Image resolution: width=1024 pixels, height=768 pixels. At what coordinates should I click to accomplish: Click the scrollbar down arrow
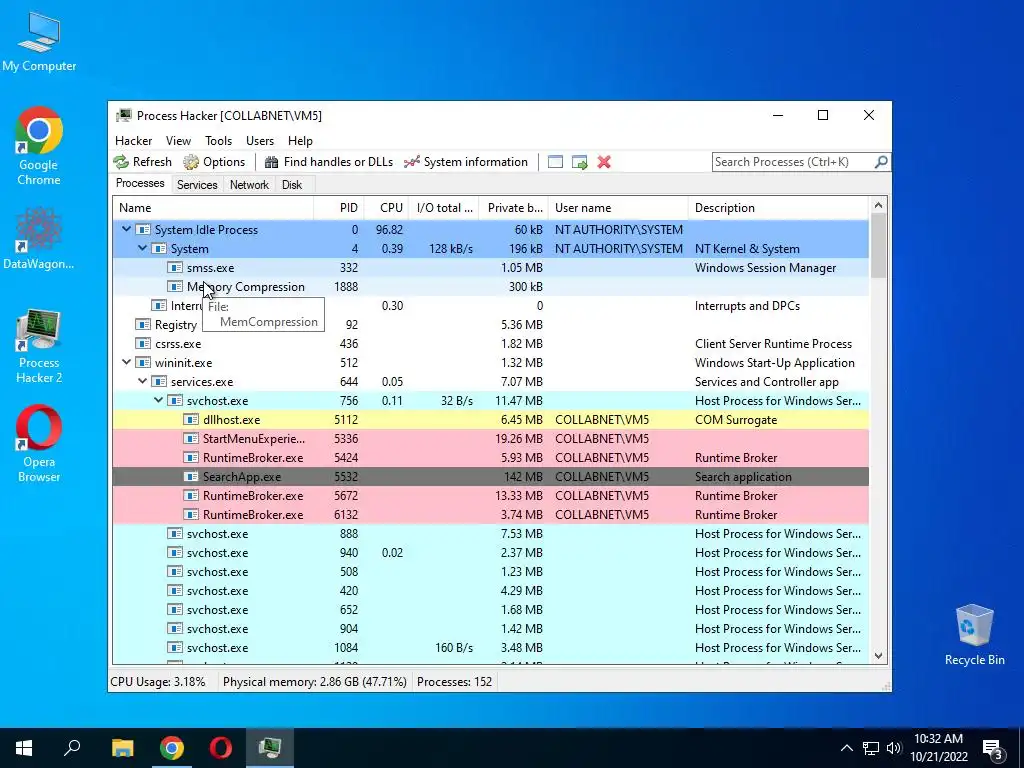[x=878, y=656]
